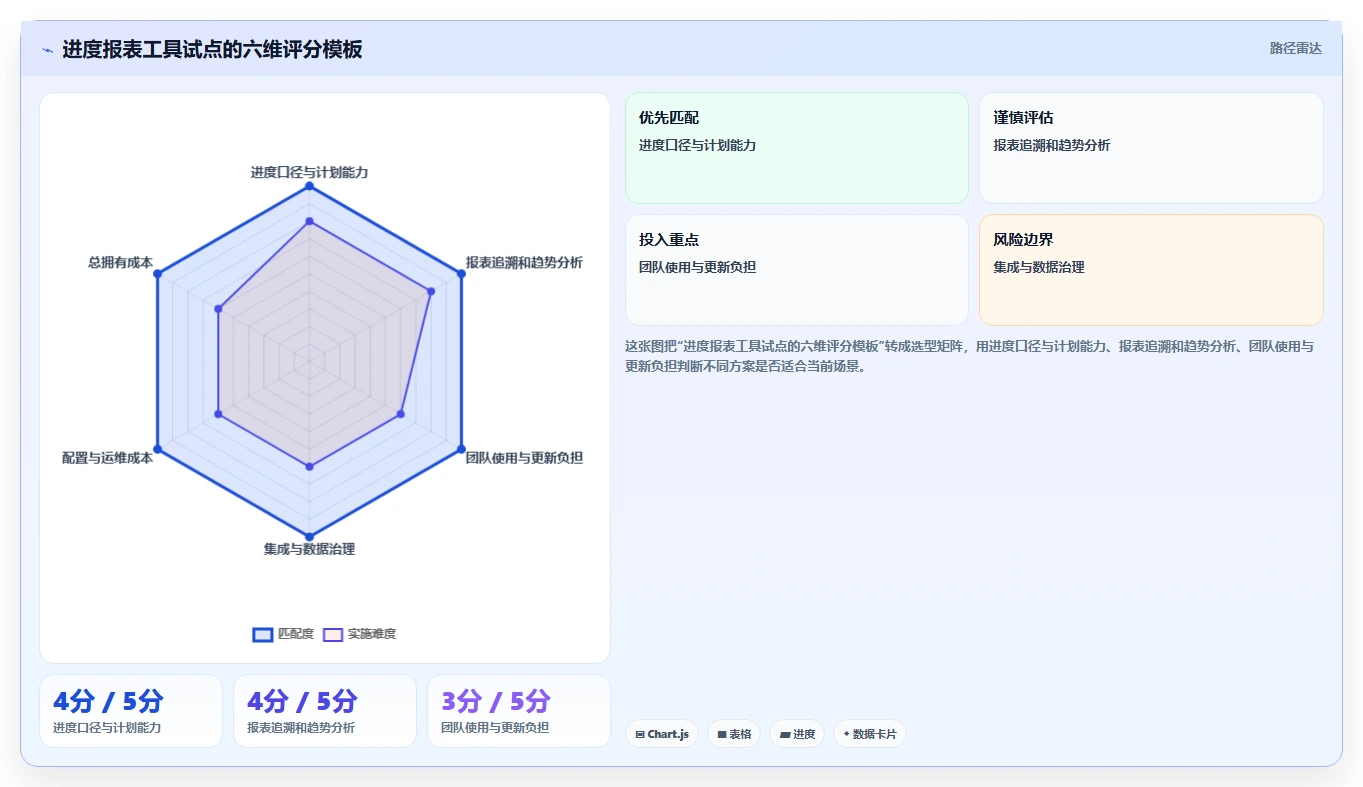This screenshot has width=1363, height=787.
Task: Click 实施难度 inner point on 进度口径与计划能力 axis
Action: [309, 221]
